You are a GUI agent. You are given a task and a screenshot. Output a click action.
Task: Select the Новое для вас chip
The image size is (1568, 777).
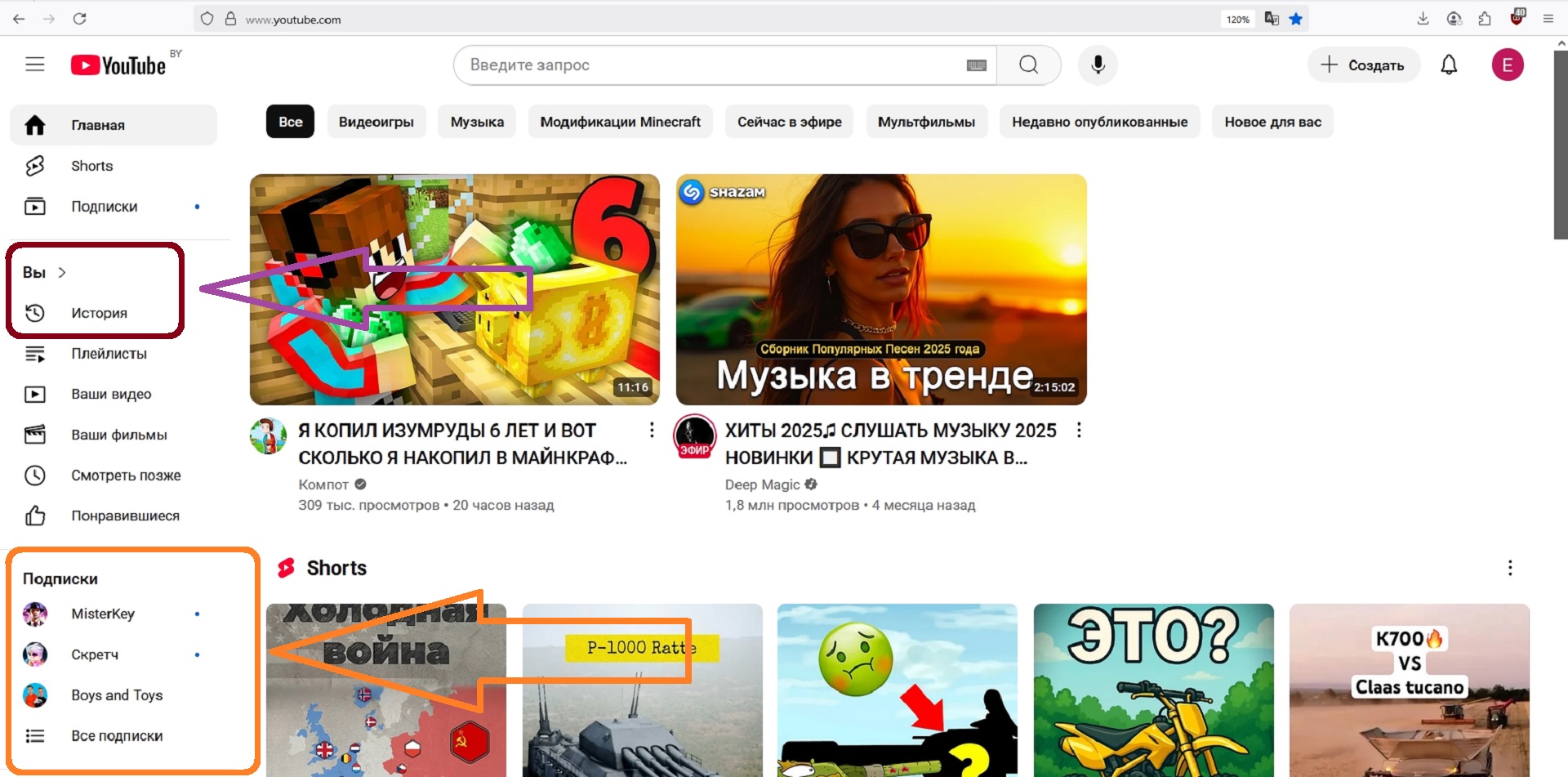[x=1272, y=122]
